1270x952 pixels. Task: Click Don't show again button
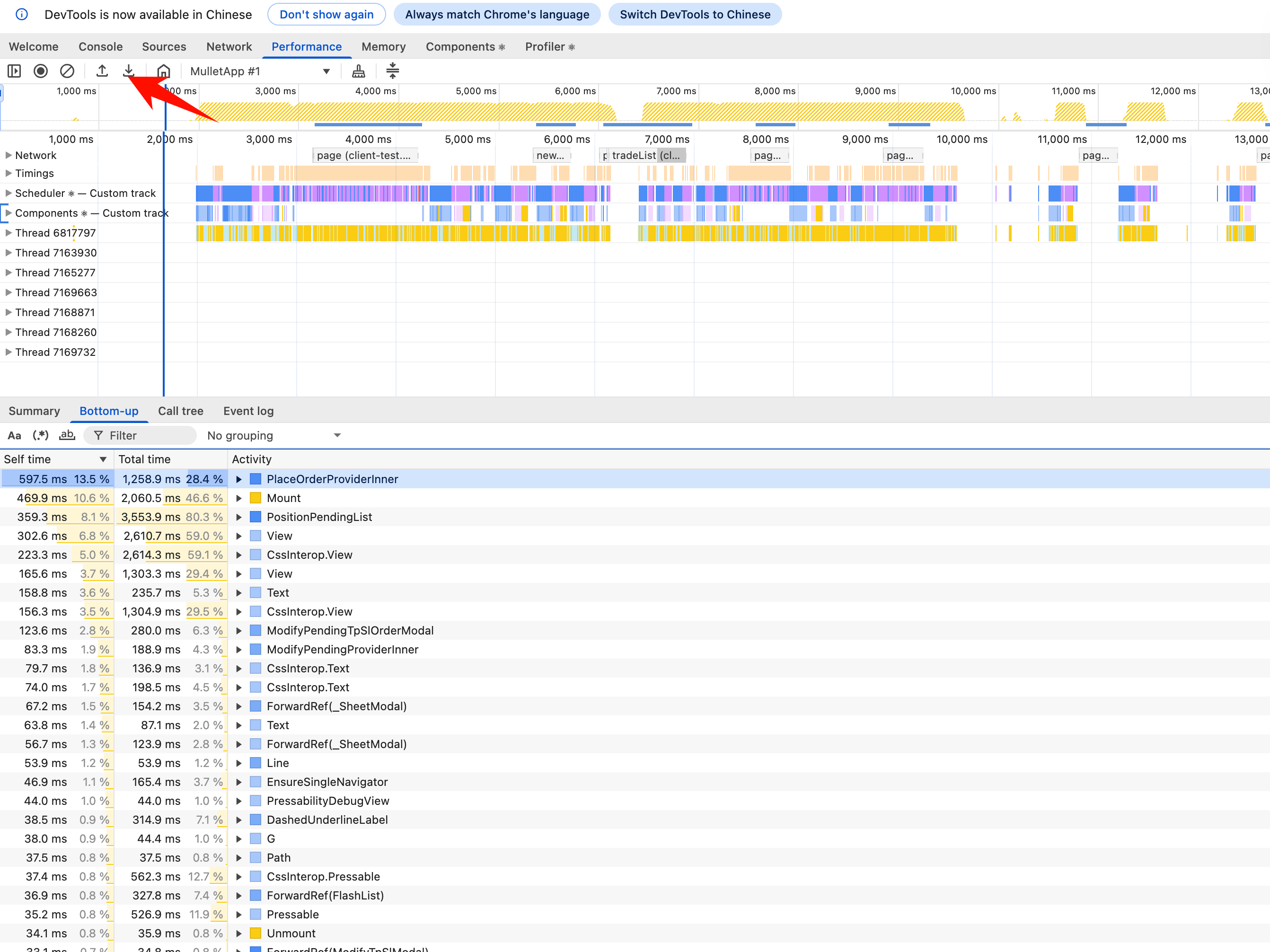pyautogui.click(x=326, y=14)
